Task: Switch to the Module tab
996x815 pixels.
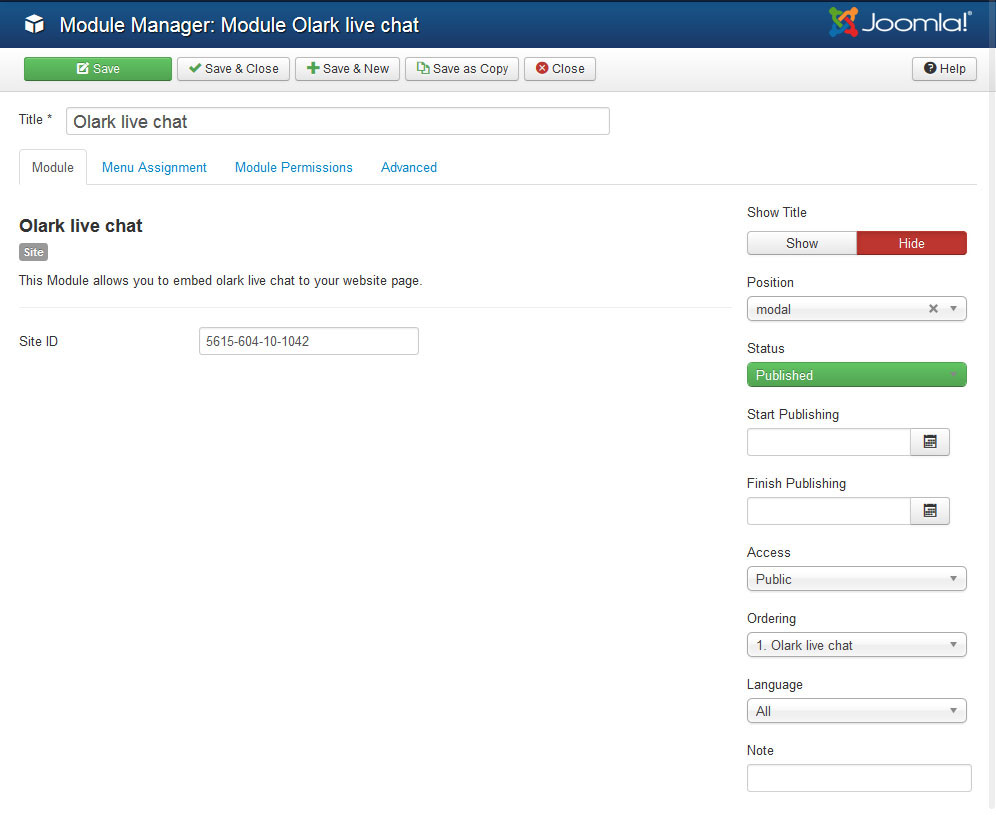Action: 53,167
